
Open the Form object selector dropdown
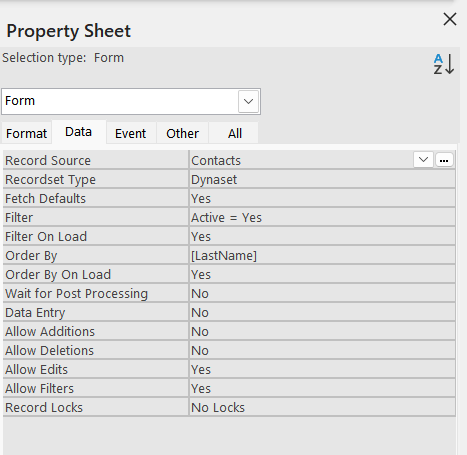tap(248, 101)
